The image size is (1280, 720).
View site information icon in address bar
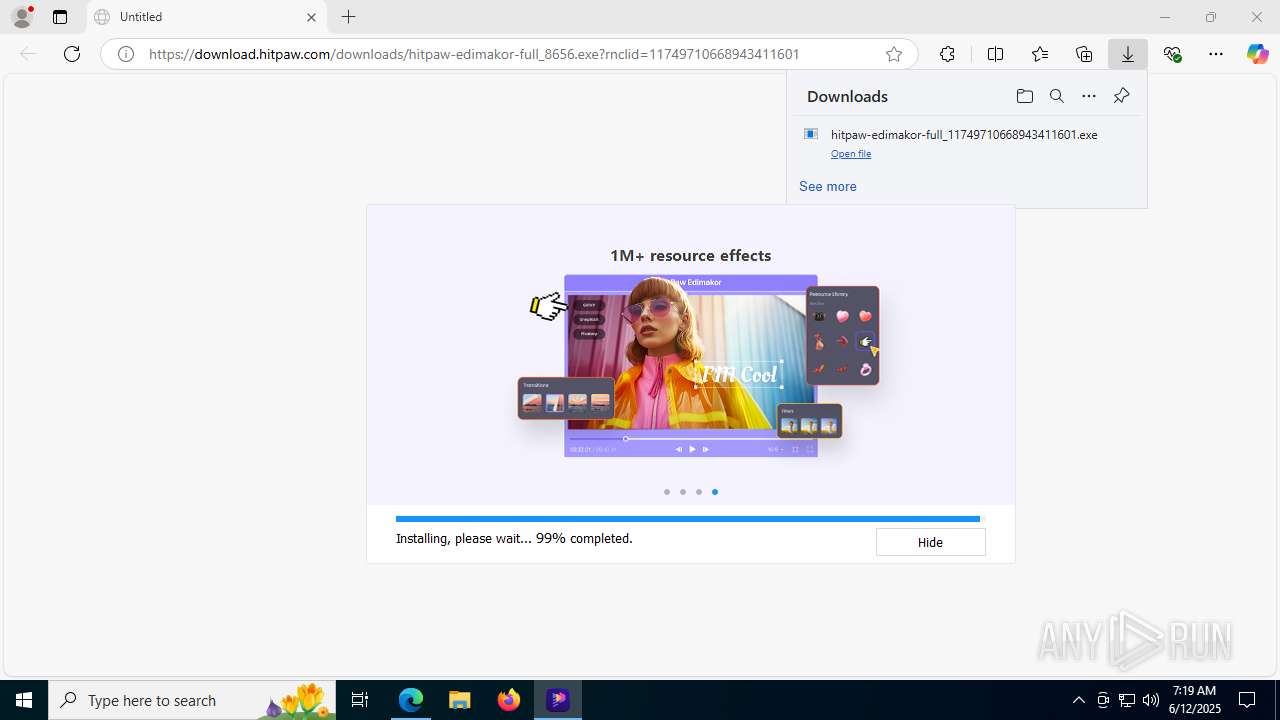(126, 54)
